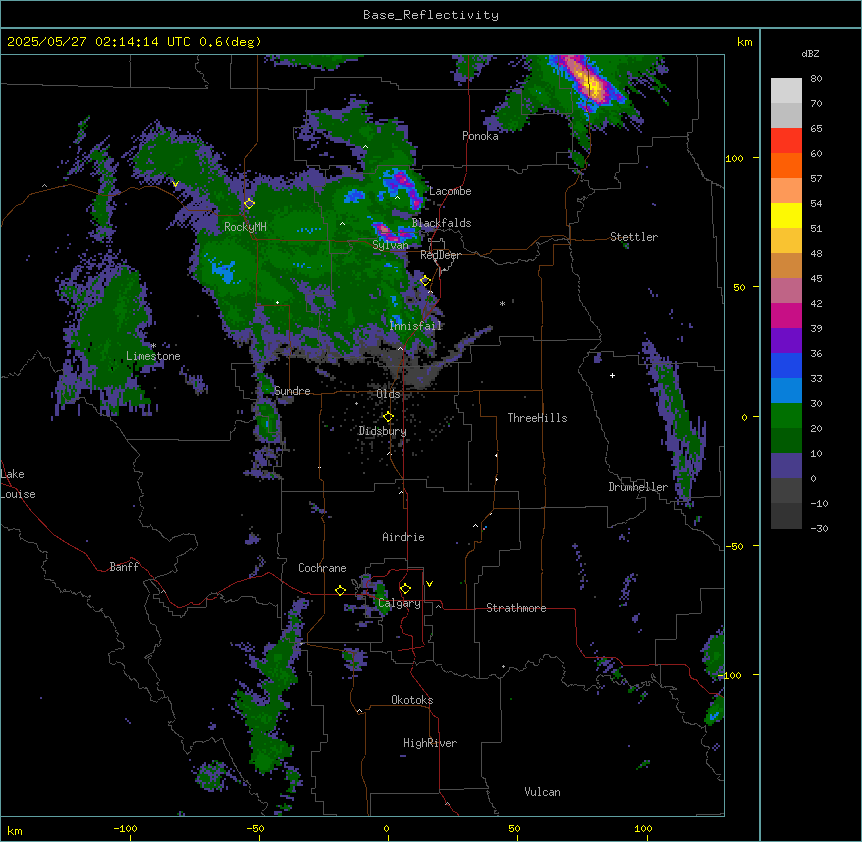Click the 100 tick on the vertical axis
Screen dimensions: 862x842
pyautogui.click(x=734, y=158)
